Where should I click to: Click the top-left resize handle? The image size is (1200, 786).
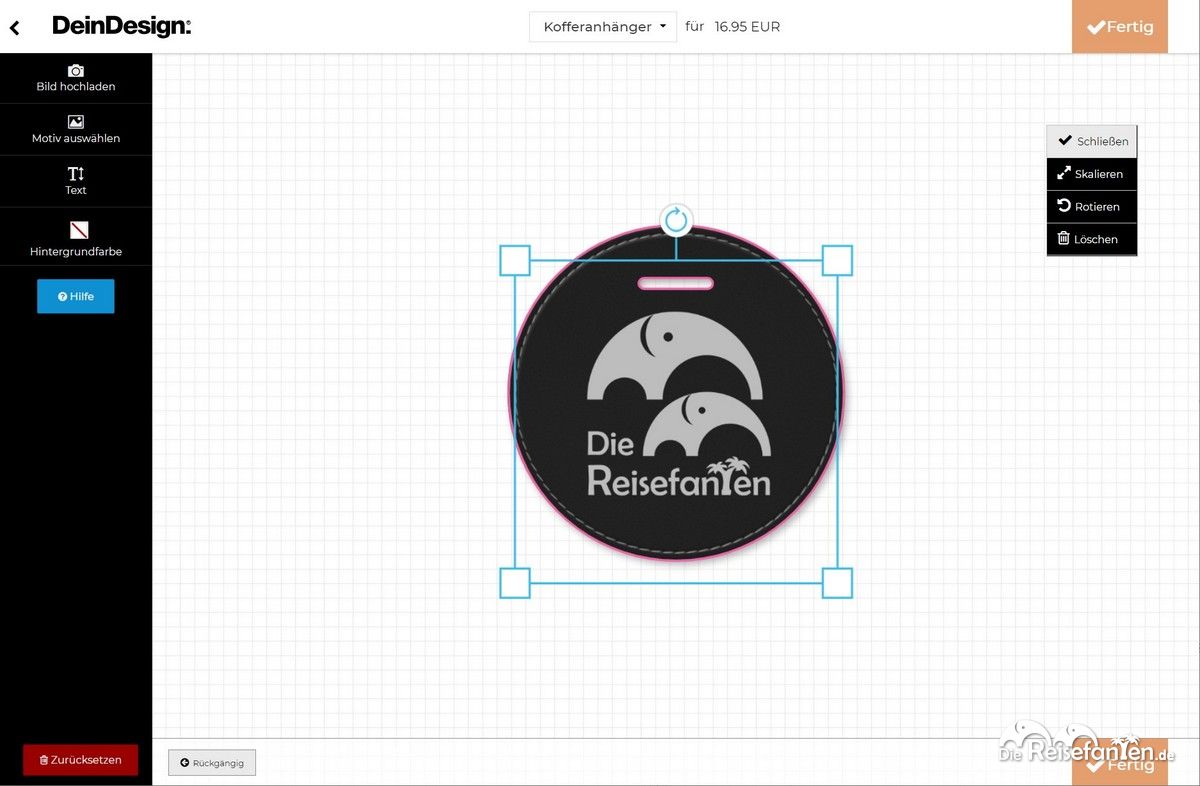tap(515, 261)
